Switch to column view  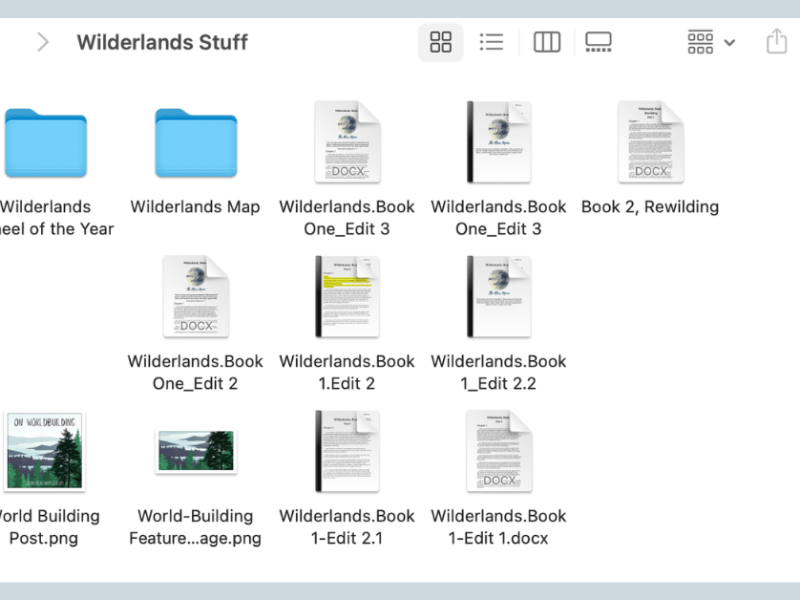[x=547, y=42]
